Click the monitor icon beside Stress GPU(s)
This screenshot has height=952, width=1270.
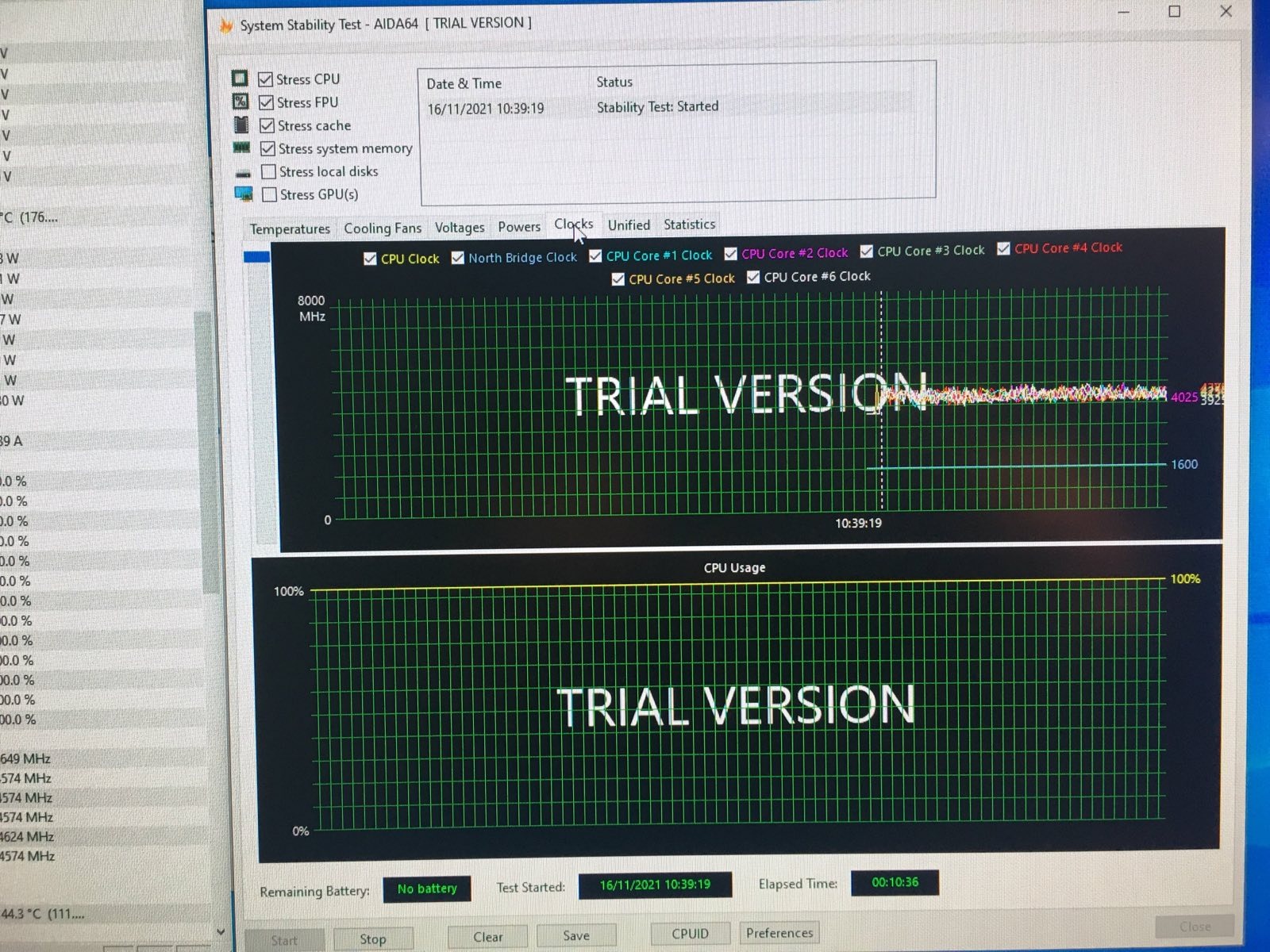(x=244, y=194)
